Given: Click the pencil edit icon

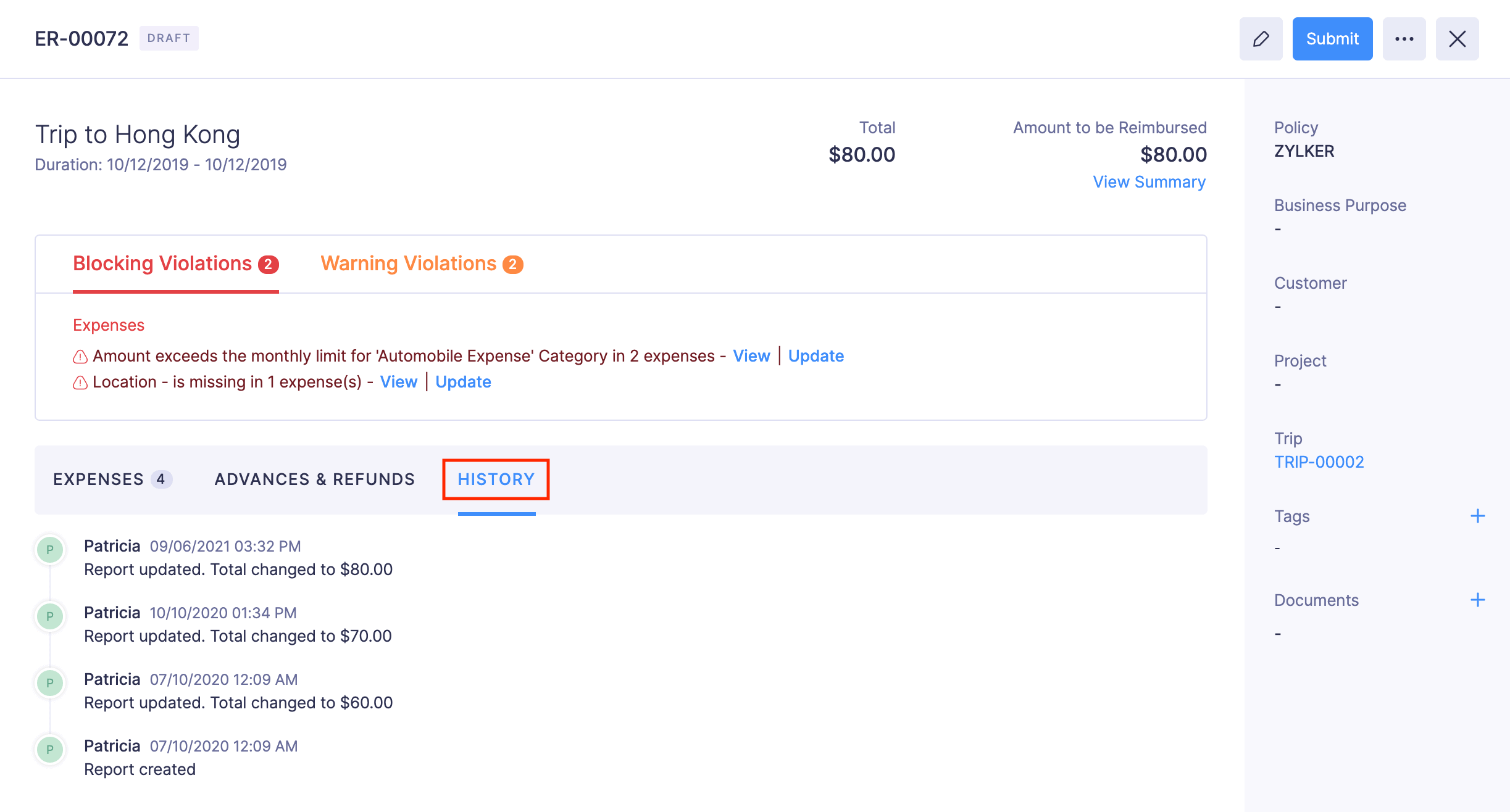Looking at the screenshot, I should [x=1261, y=39].
